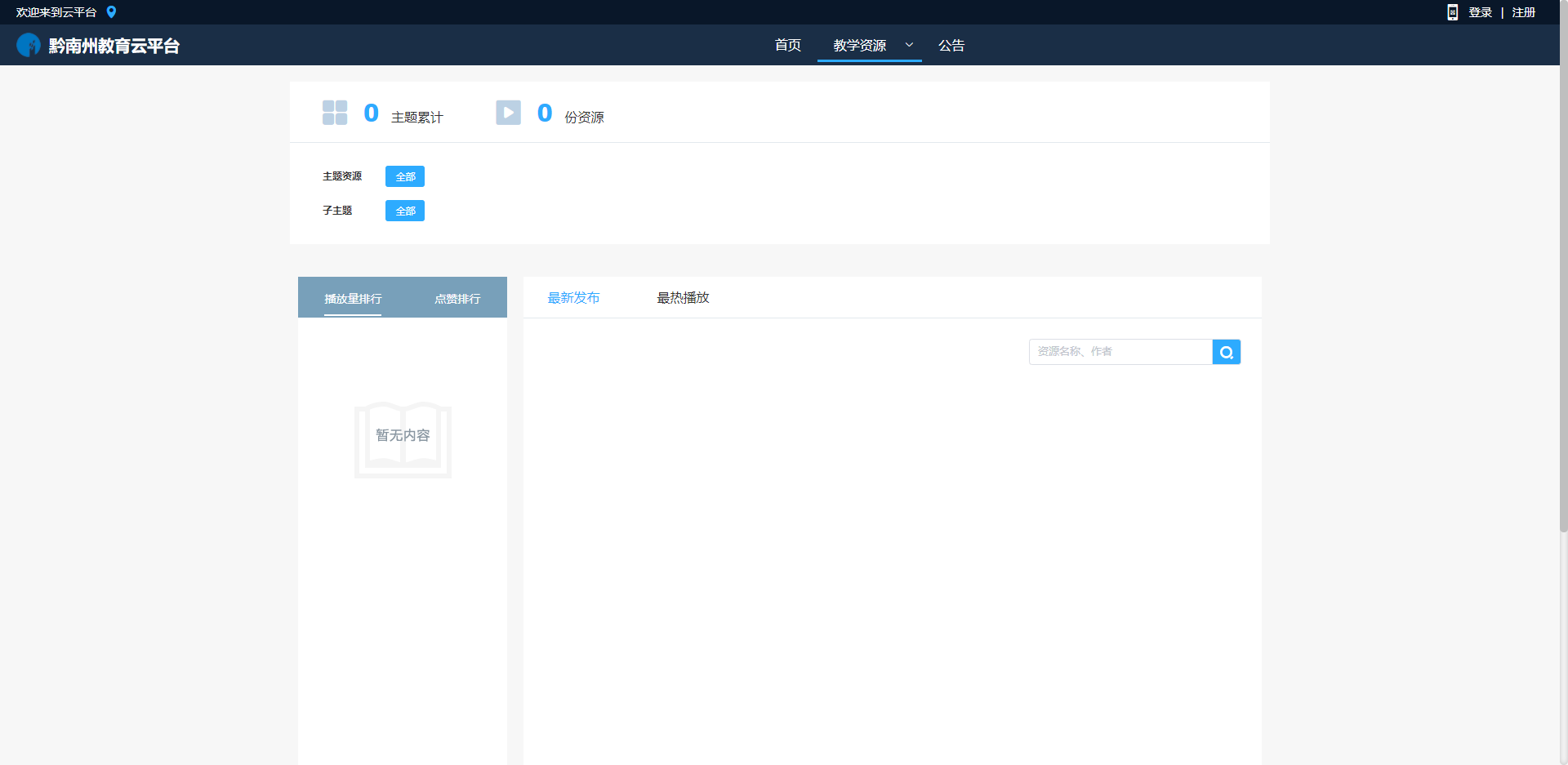This screenshot has width=1568, height=765.
Task: Select the 最新发布 tab
Action: pyautogui.click(x=573, y=298)
